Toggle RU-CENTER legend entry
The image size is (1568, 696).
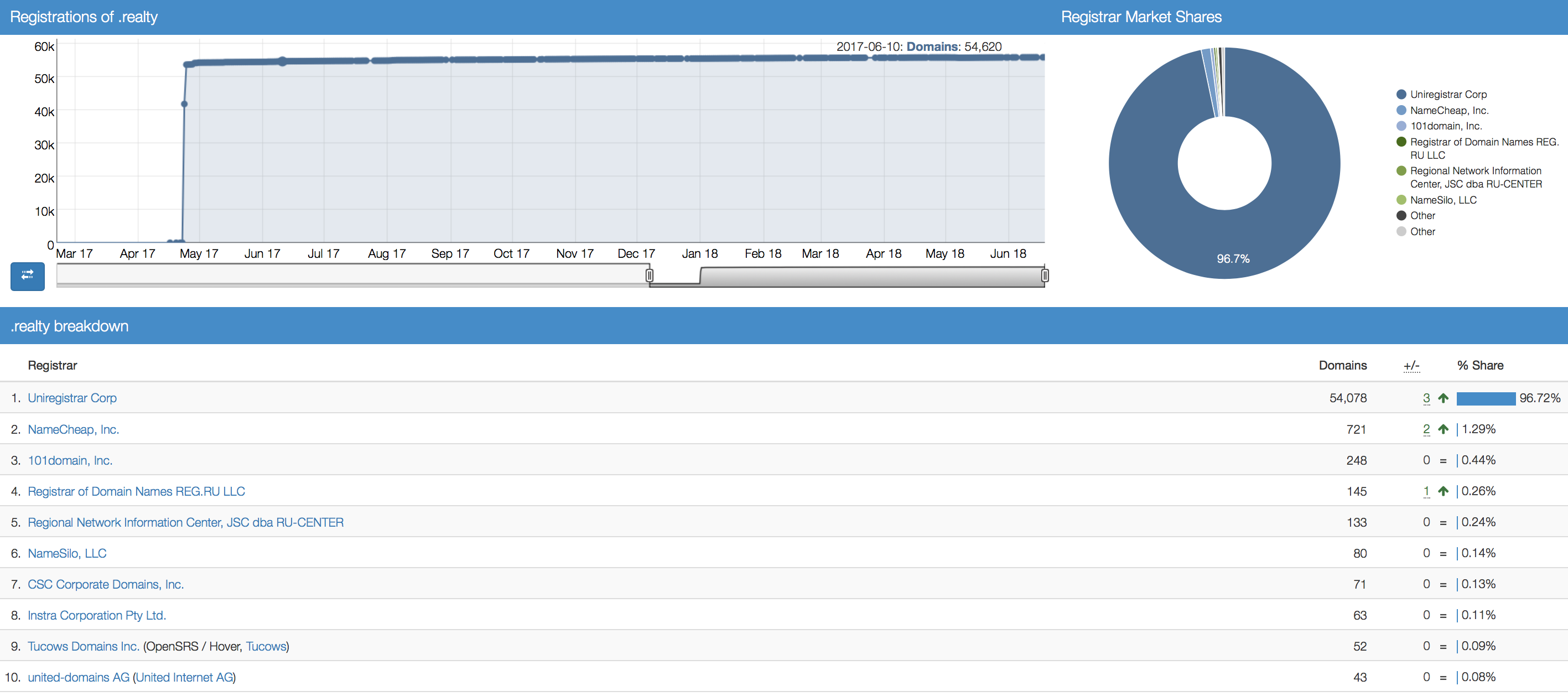(1470, 177)
